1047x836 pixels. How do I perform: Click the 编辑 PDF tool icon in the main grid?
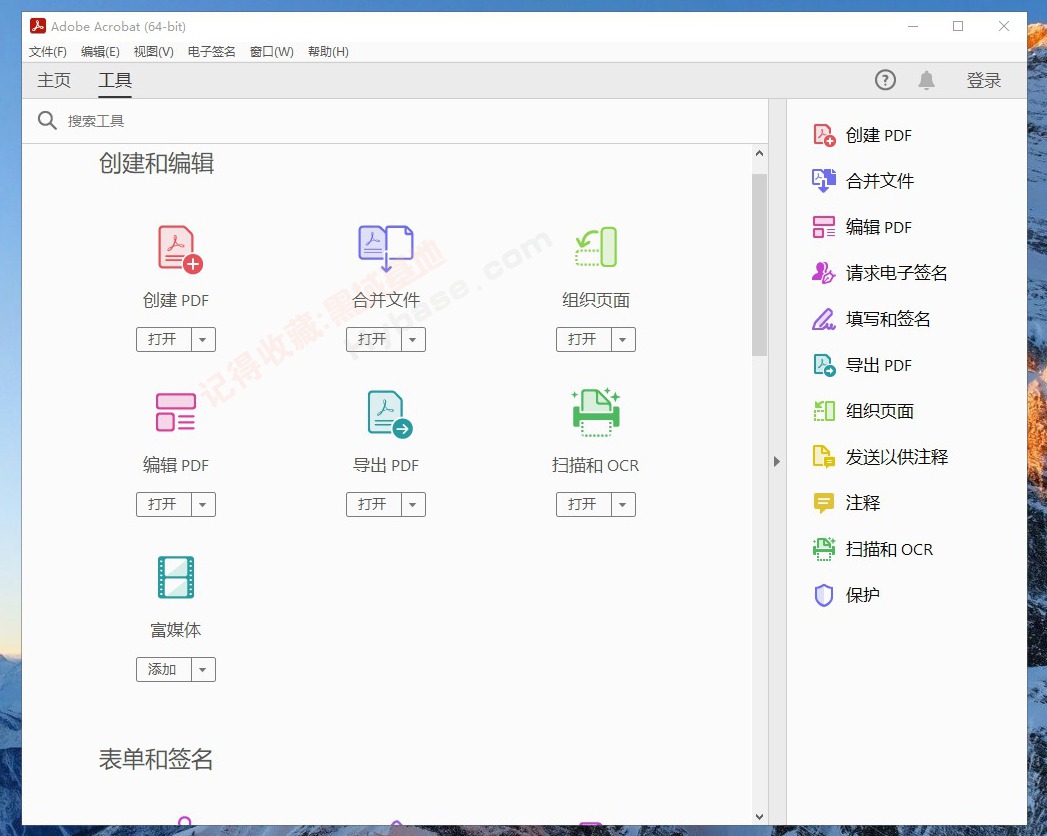tap(176, 412)
